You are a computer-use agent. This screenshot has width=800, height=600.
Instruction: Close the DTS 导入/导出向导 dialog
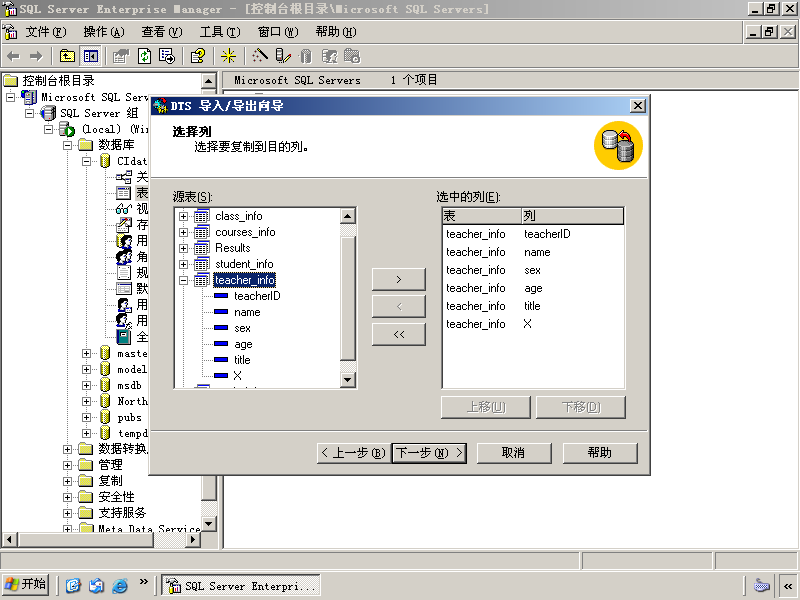click(x=638, y=106)
